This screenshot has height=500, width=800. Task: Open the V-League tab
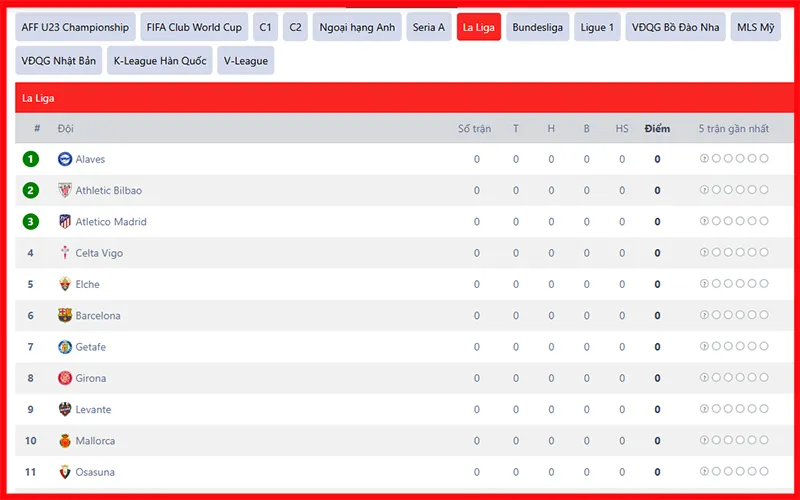pos(245,61)
